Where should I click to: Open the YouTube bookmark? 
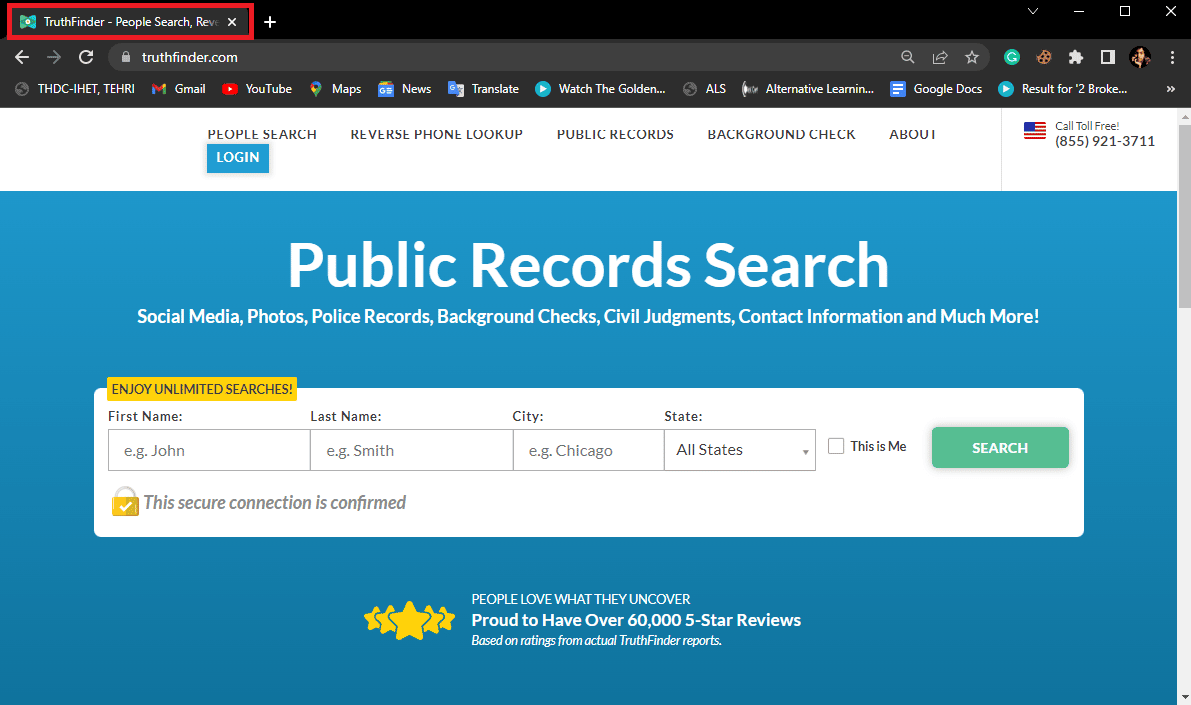tap(256, 88)
